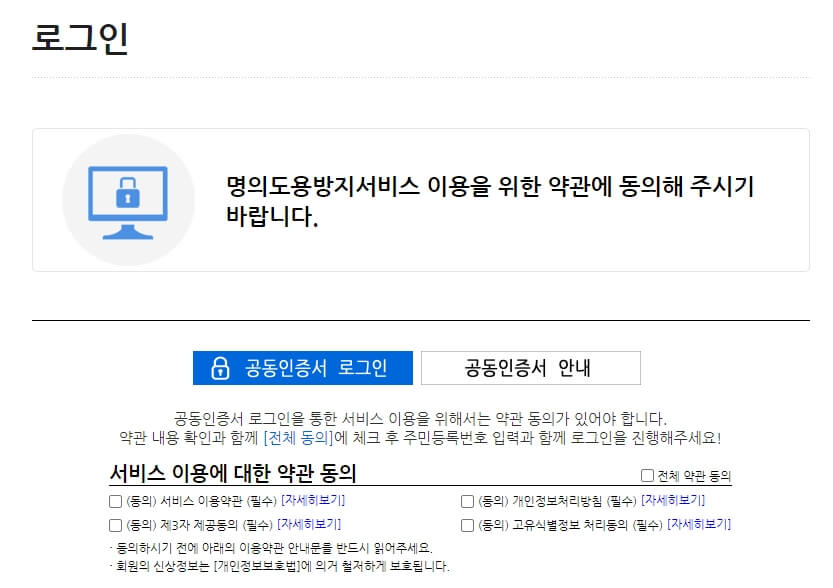Viewport: 833px width, 588px height.
Task: View 자세히보기 details for 고유식별정보 처리동의
Action: pyautogui.click(x=699, y=524)
